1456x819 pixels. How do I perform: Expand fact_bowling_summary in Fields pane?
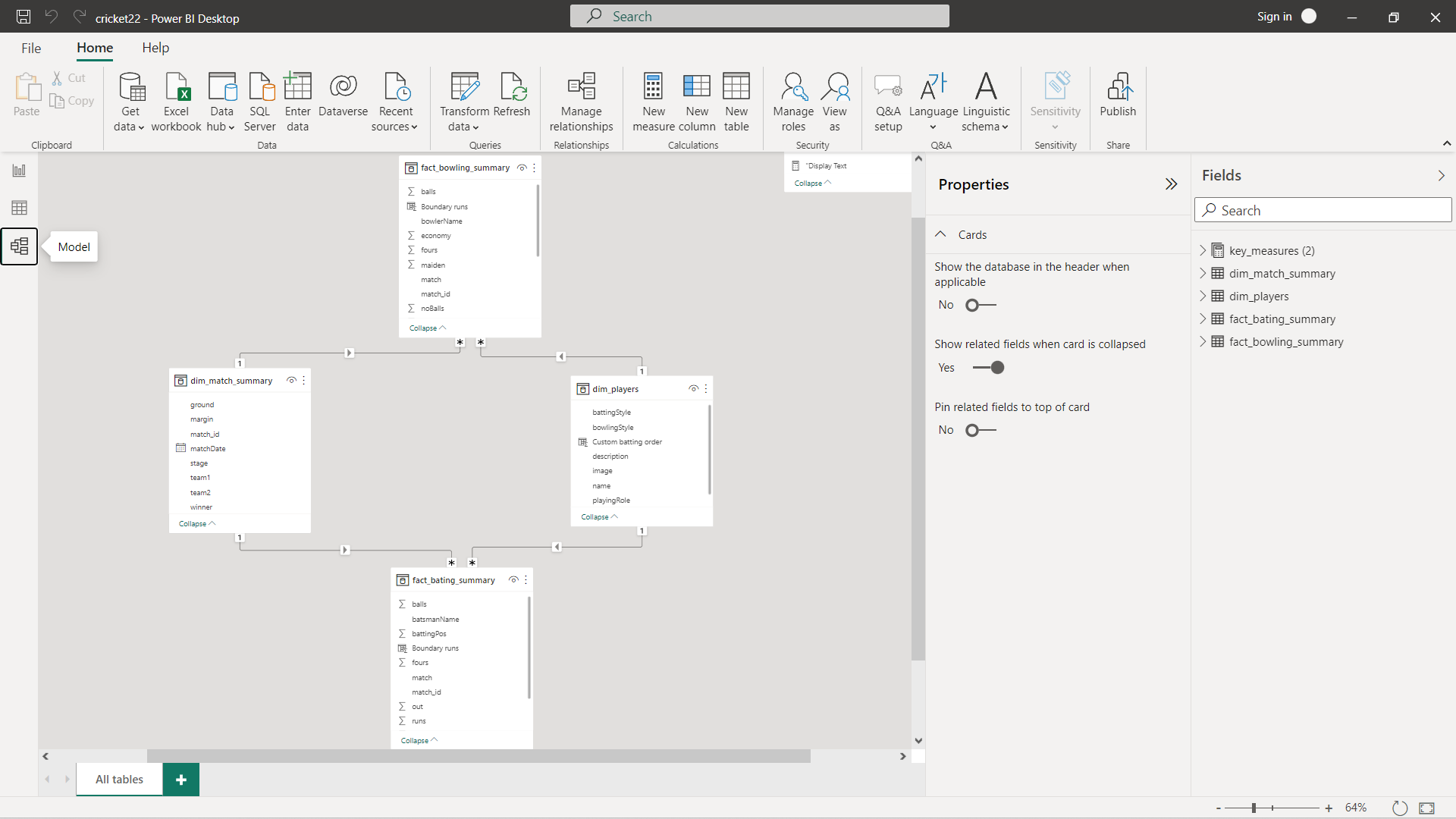tap(1203, 341)
